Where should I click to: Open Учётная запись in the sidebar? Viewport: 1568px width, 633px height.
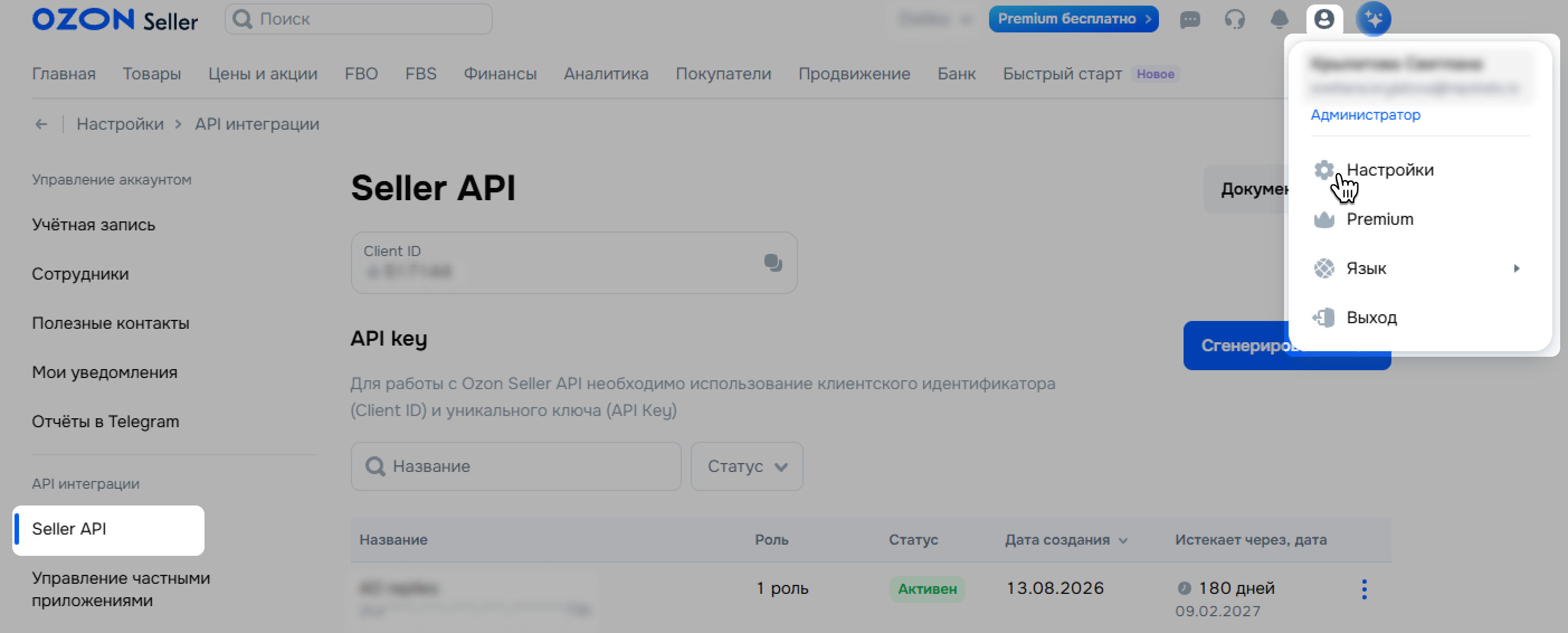(94, 225)
